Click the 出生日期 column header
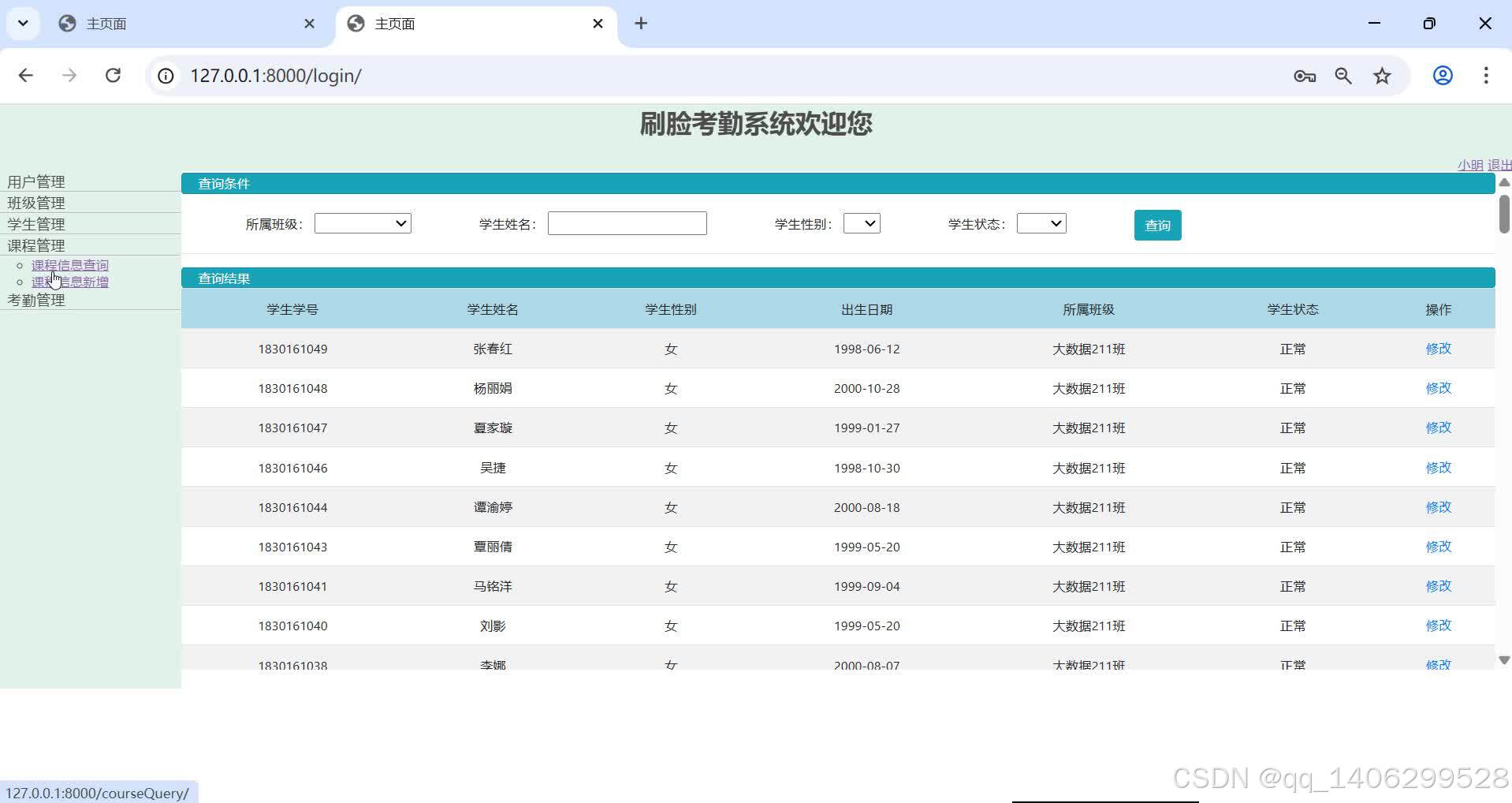The image size is (1512, 803). 866,309
